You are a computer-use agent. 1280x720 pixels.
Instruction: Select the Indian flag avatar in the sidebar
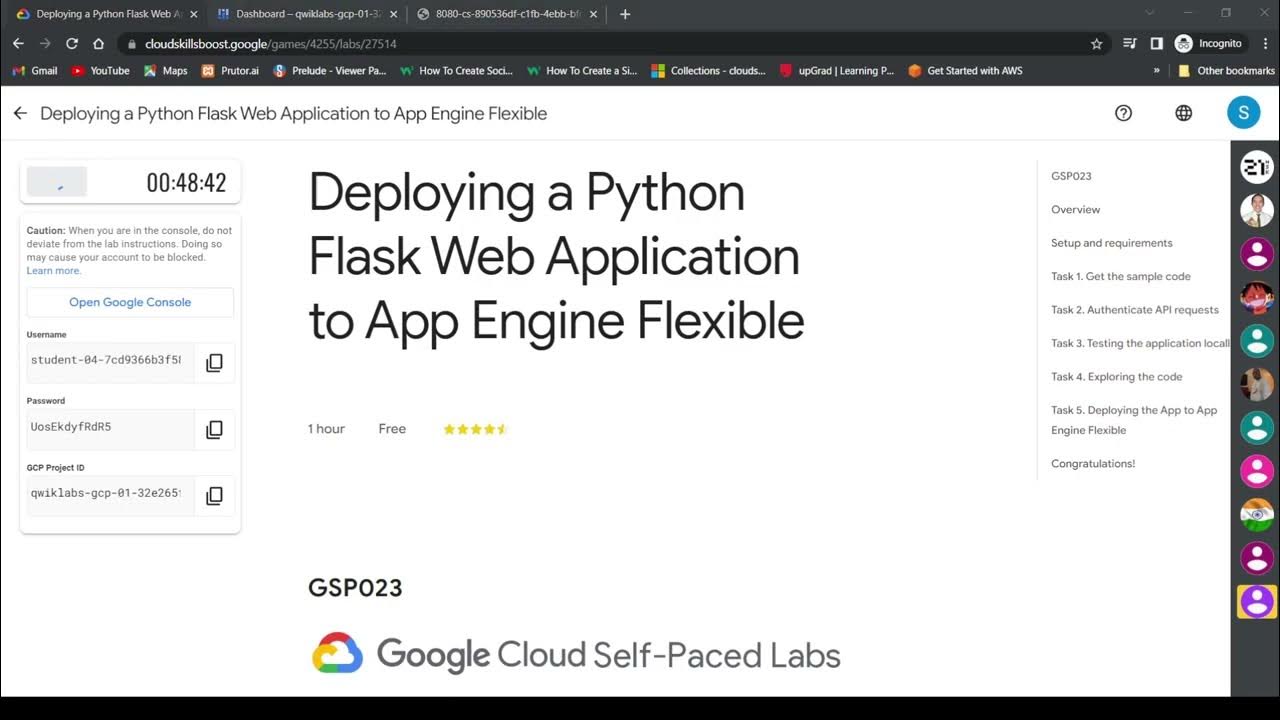tap(1257, 515)
